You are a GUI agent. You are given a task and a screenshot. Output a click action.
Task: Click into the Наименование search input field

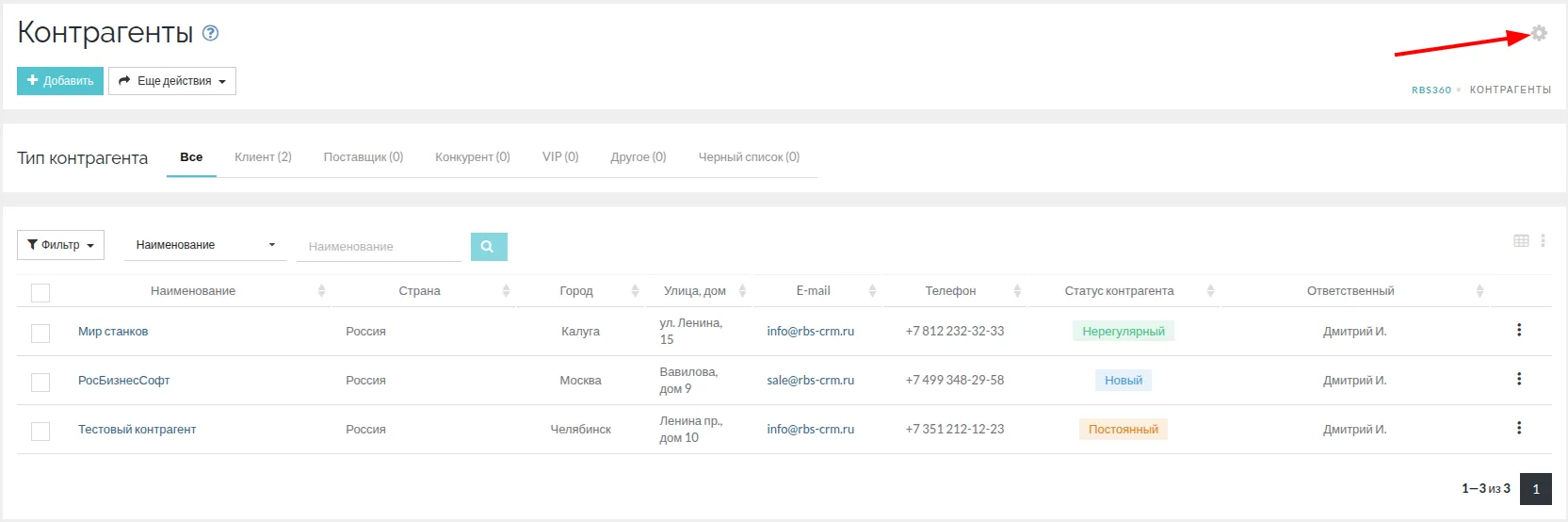tap(379, 247)
